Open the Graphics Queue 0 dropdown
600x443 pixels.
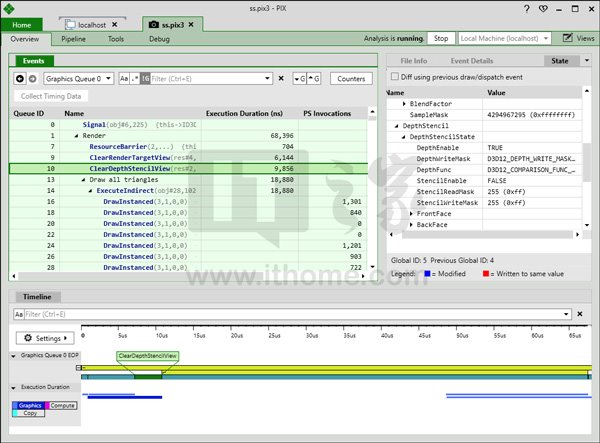pyautogui.click(x=79, y=78)
